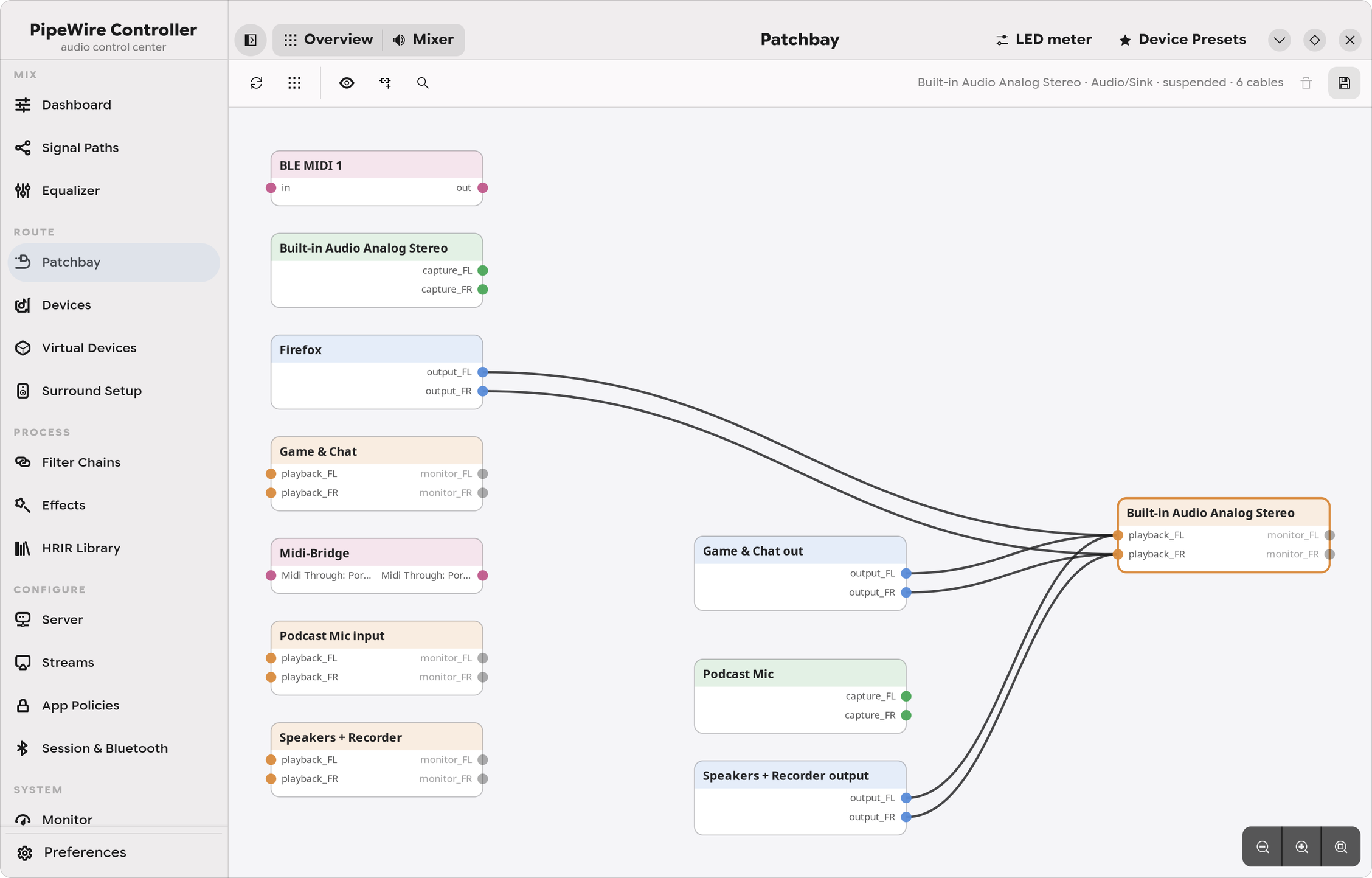Click Podcast Mic input playback_FL port

[x=271, y=658]
